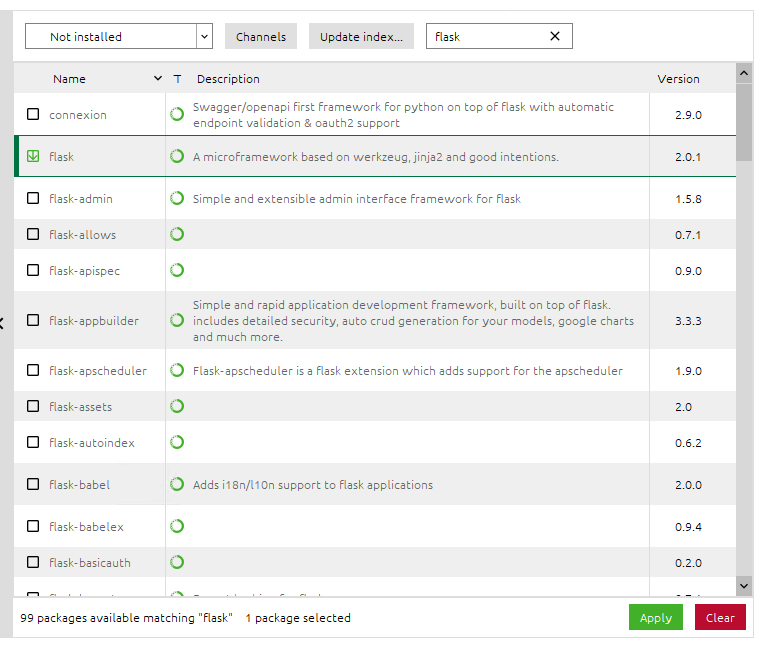Sort by the Name column arrow
Viewport: 764px width, 654px height.
point(157,78)
